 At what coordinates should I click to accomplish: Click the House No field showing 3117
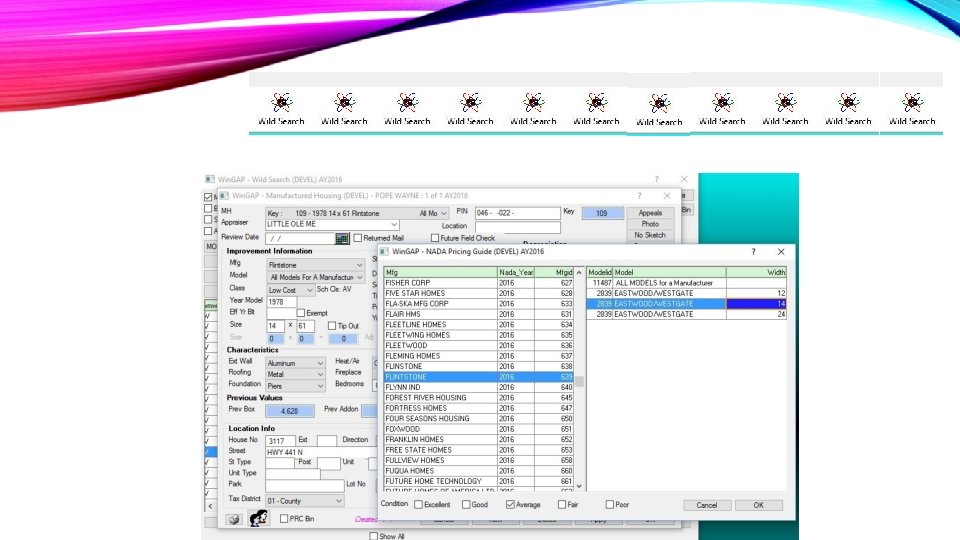tap(280, 441)
